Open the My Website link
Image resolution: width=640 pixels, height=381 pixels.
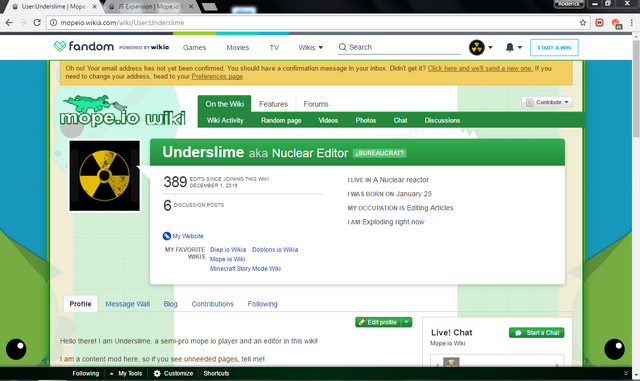[x=188, y=236]
